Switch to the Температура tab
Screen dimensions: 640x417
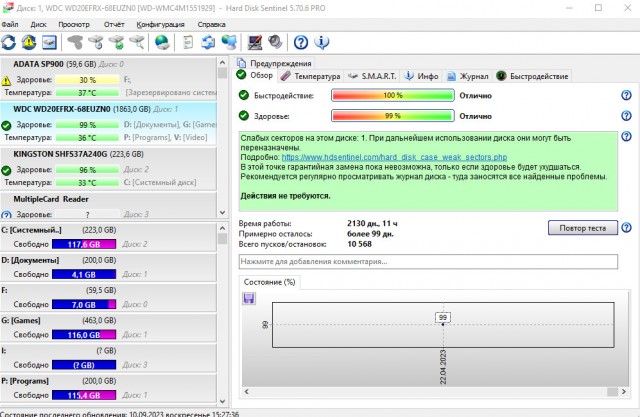tap(311, 76)
